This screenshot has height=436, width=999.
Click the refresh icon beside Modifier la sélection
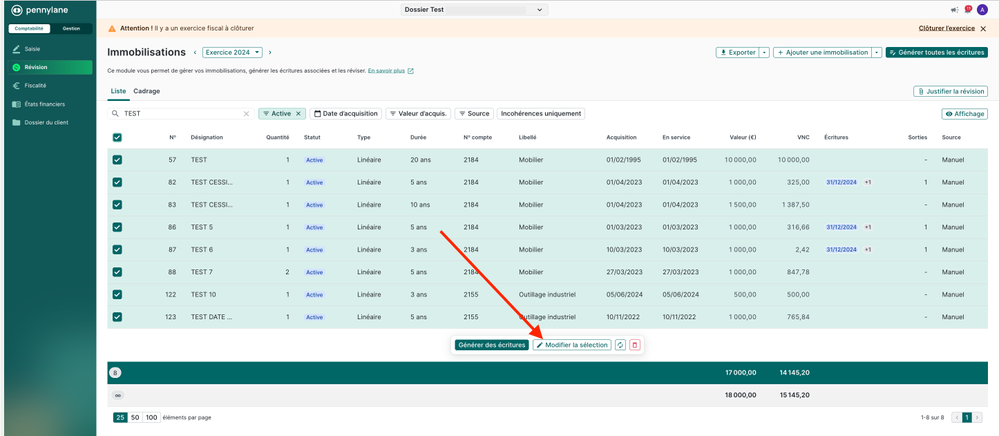click(x=620, y=345)
